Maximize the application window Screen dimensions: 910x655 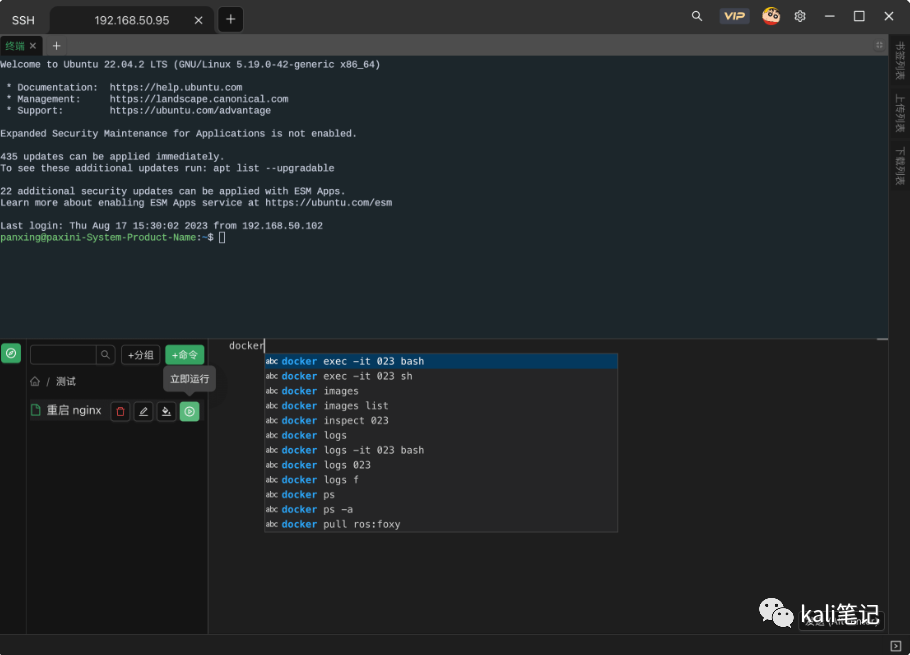[859, 16]
